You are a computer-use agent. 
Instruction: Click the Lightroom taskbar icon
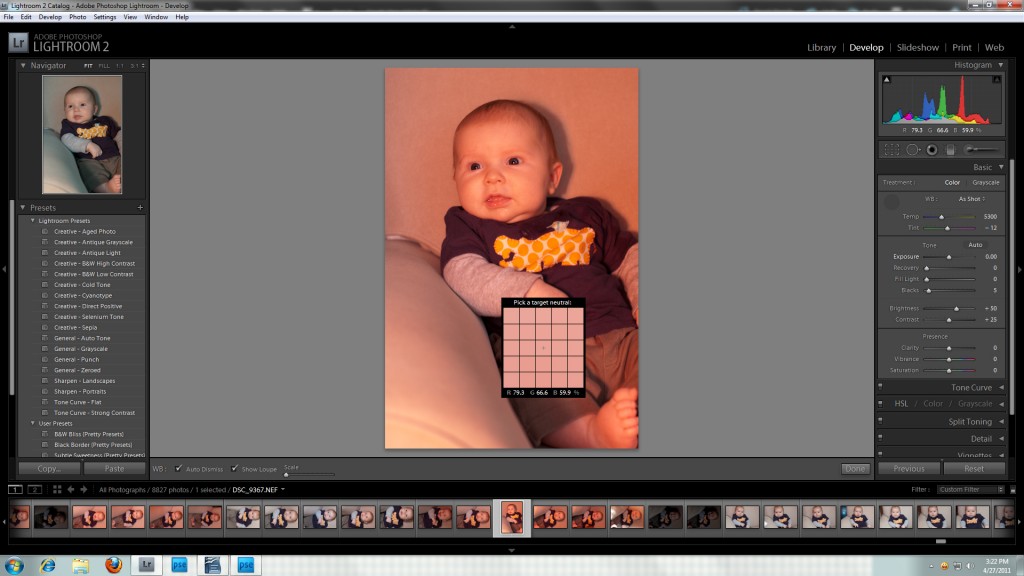pos(146,565)
